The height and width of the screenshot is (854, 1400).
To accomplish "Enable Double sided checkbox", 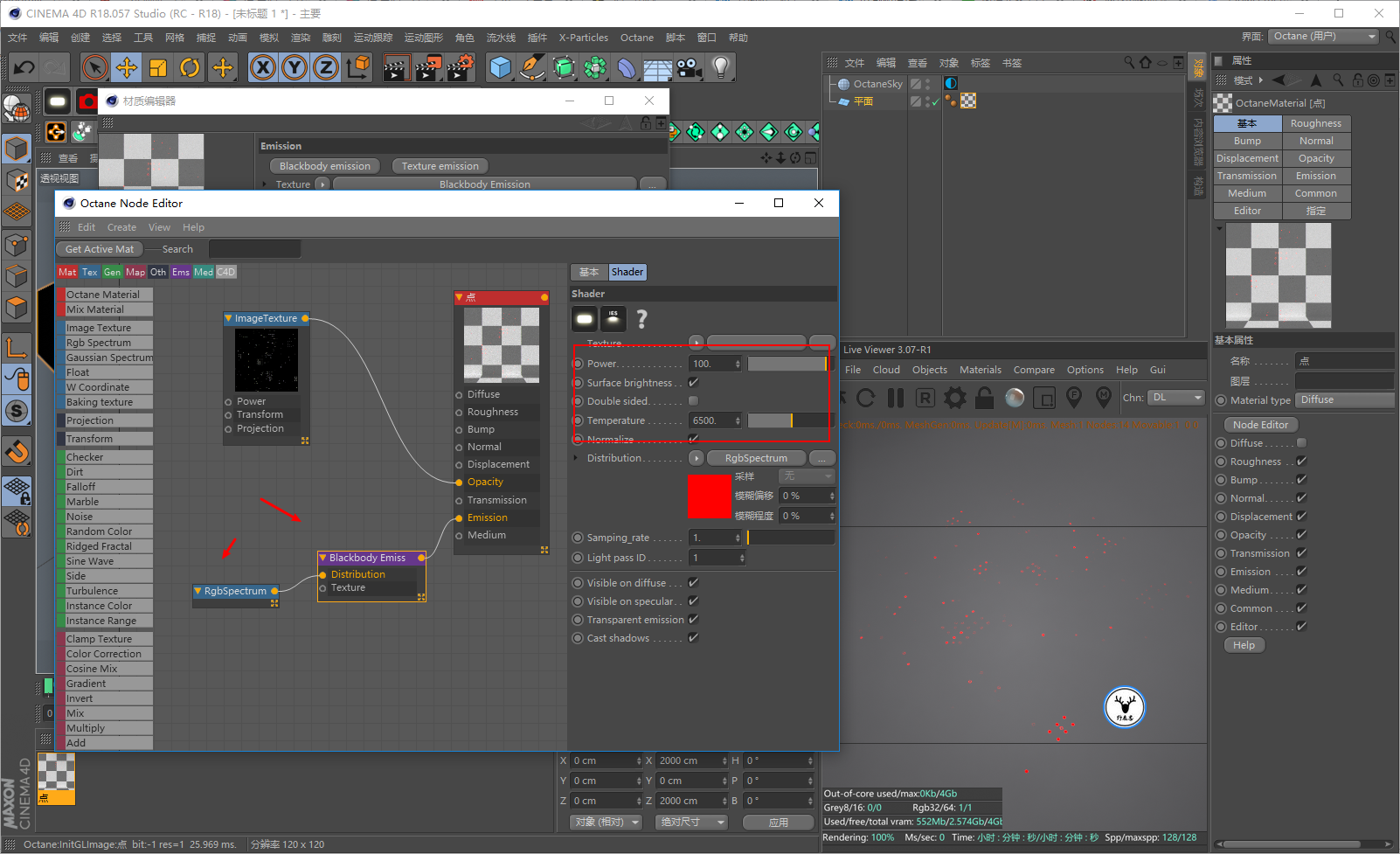I will tap(694, 401).
